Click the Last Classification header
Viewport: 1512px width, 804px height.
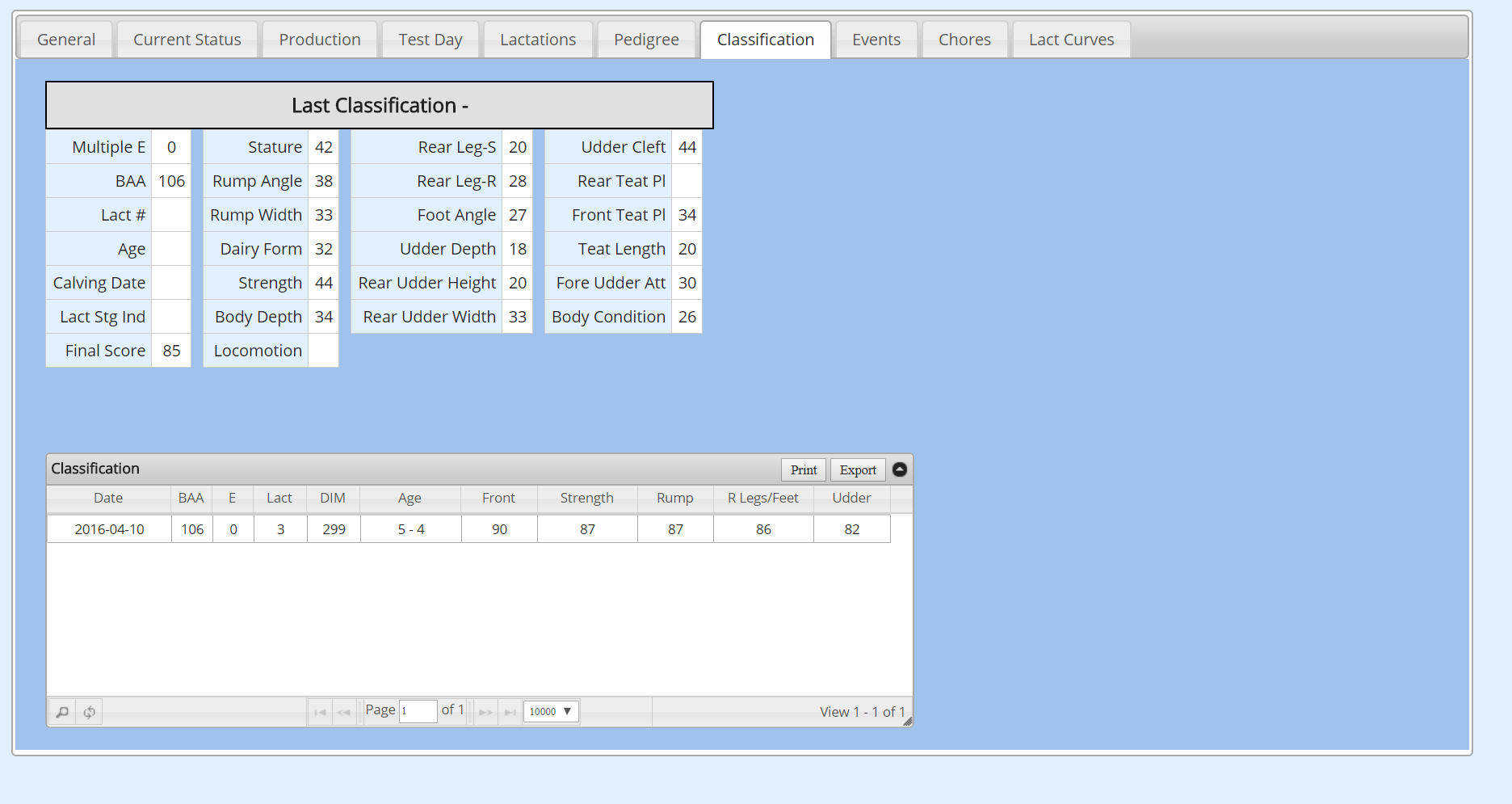(380, 105)
